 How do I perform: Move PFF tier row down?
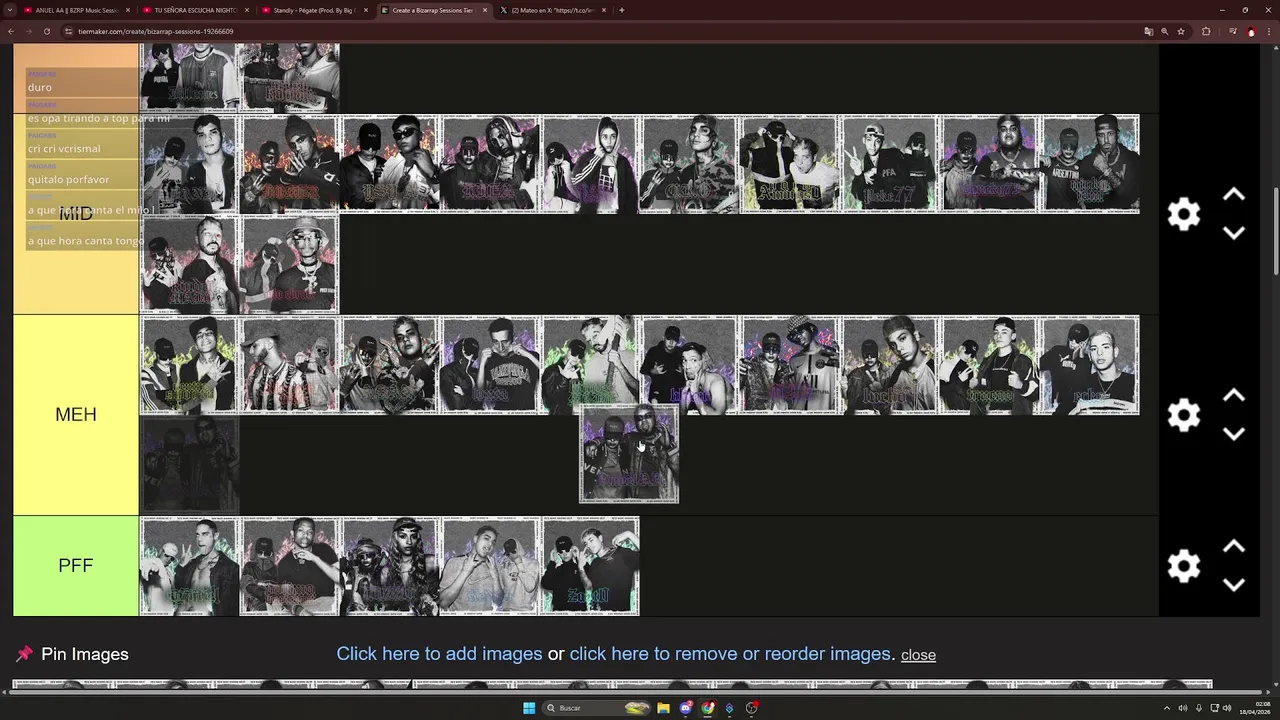click(1234, 585)
